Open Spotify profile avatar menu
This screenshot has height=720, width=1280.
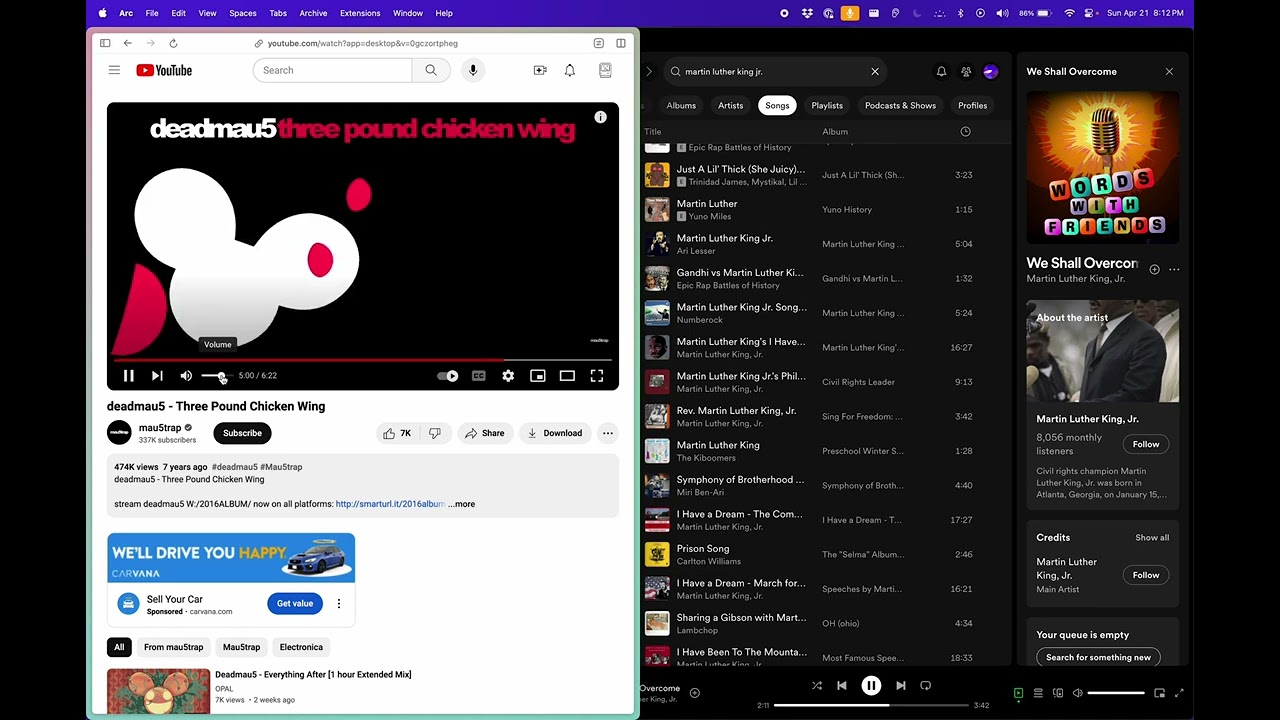pyautogui.click(x=991, y=72)
